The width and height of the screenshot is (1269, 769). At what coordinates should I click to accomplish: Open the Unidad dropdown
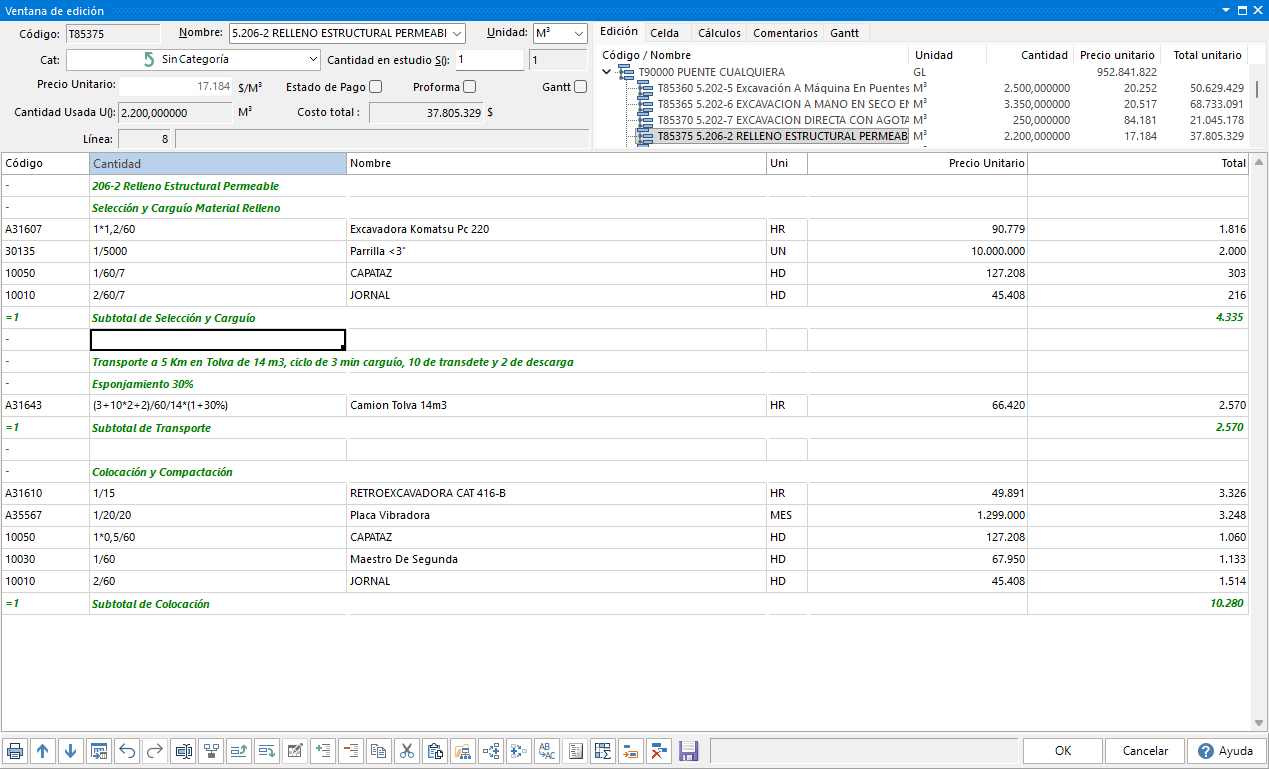coord(579,34)
